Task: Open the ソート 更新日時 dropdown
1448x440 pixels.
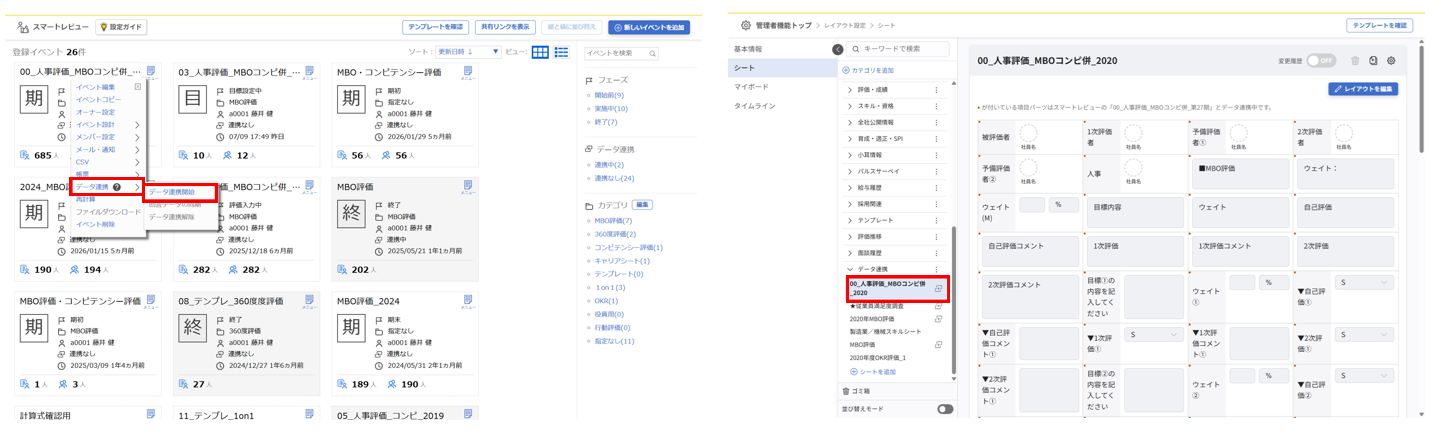Action: [468, 52]
